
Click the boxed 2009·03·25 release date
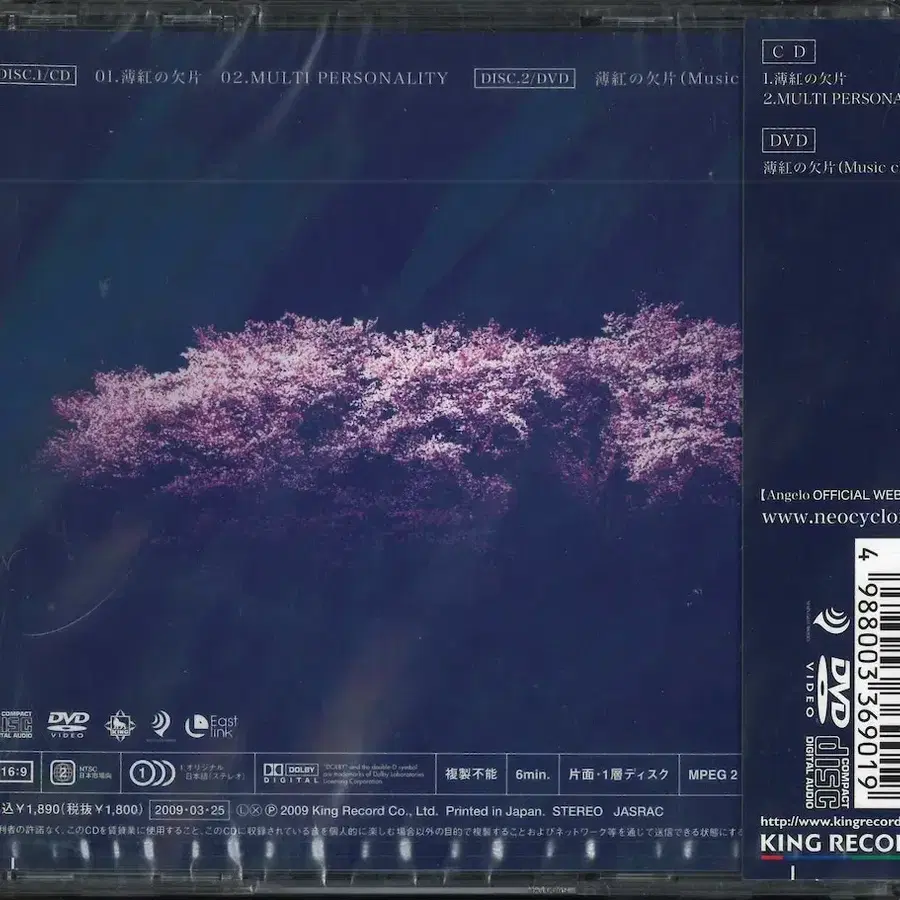189,810
